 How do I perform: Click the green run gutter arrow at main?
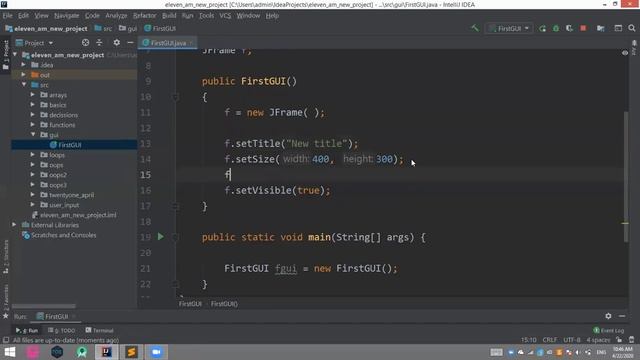click(x=161, y=237)
